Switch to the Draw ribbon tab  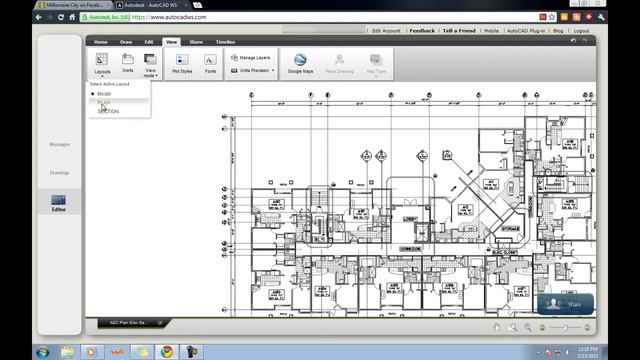126,42
